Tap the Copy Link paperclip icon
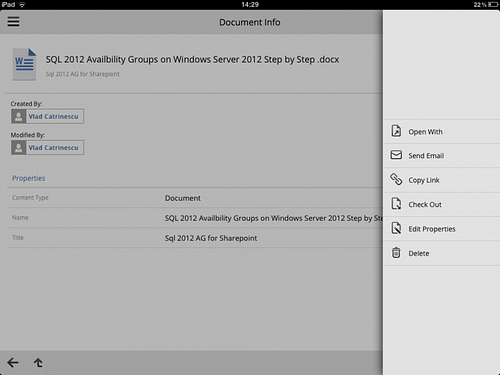The height and width of the screenshot is (375, 500). tap(396, 179)
